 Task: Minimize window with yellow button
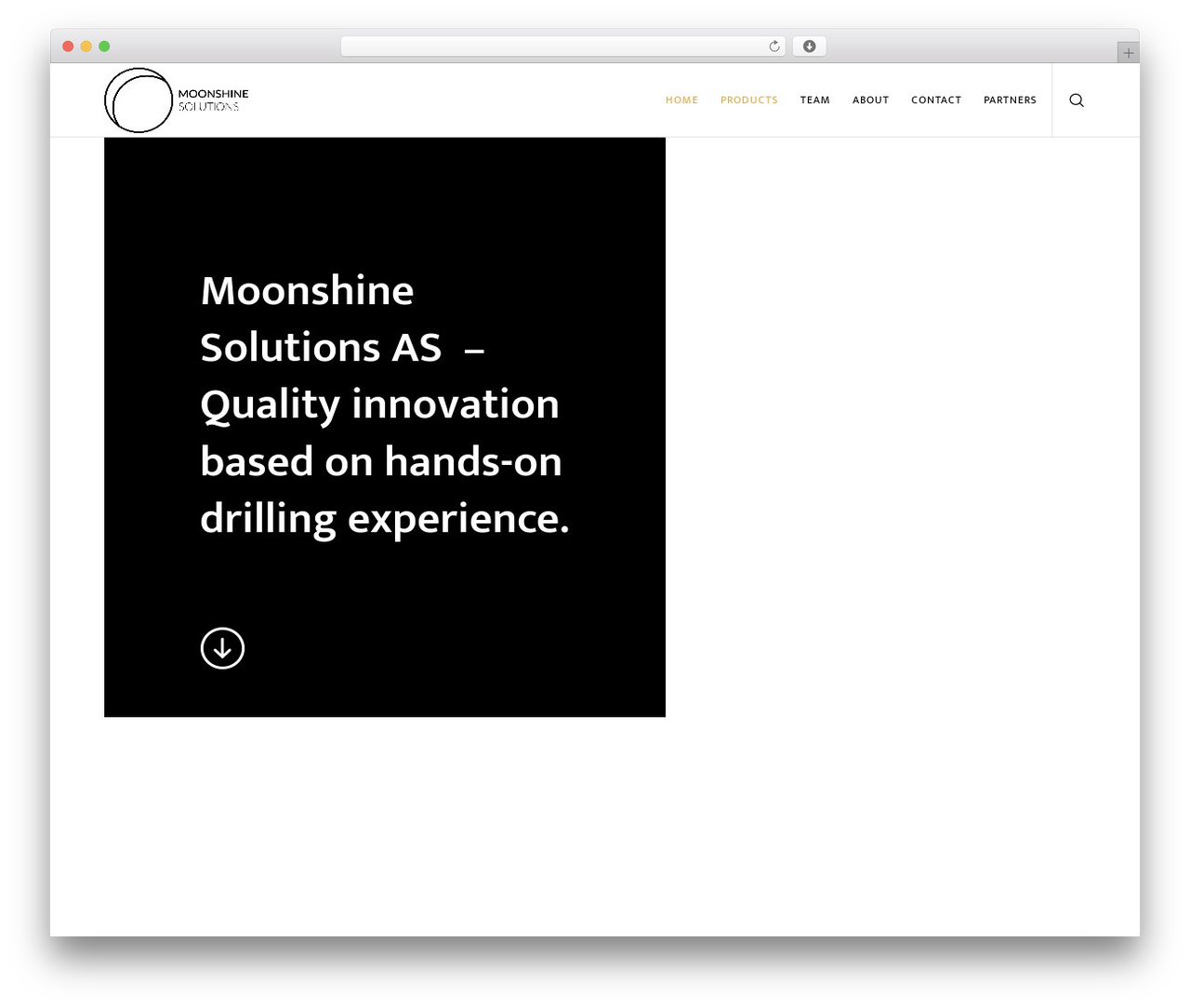[x=86, y=46]
